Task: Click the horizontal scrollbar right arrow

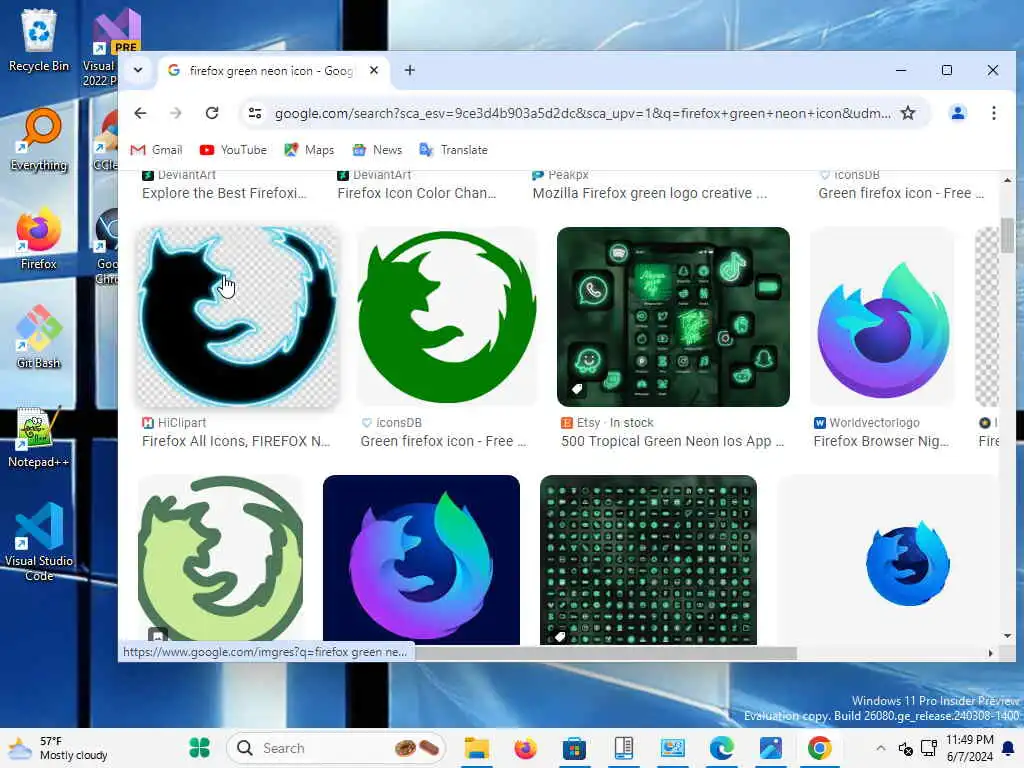Action: tap(991, 653)
